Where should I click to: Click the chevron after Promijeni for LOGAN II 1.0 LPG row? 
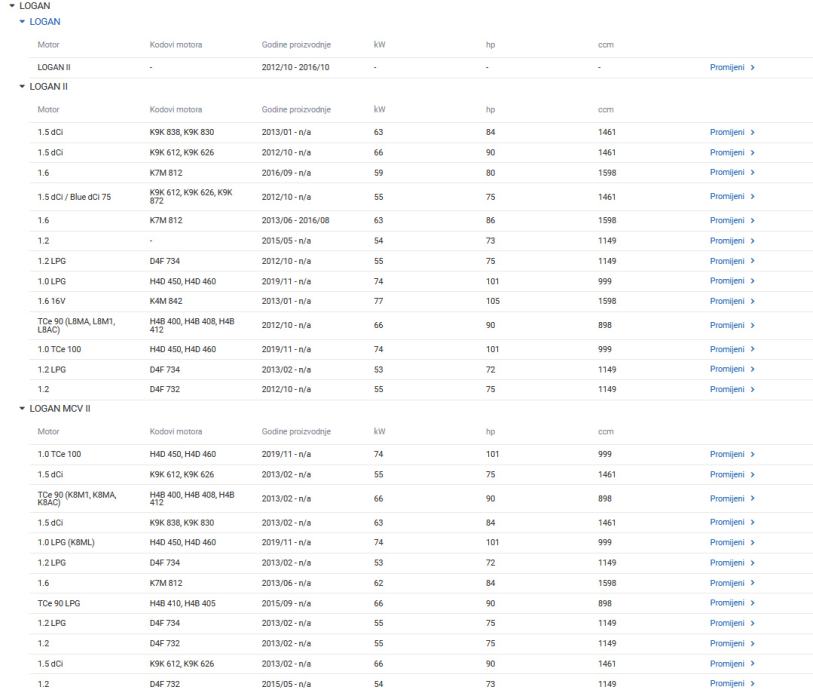[752, 281]
